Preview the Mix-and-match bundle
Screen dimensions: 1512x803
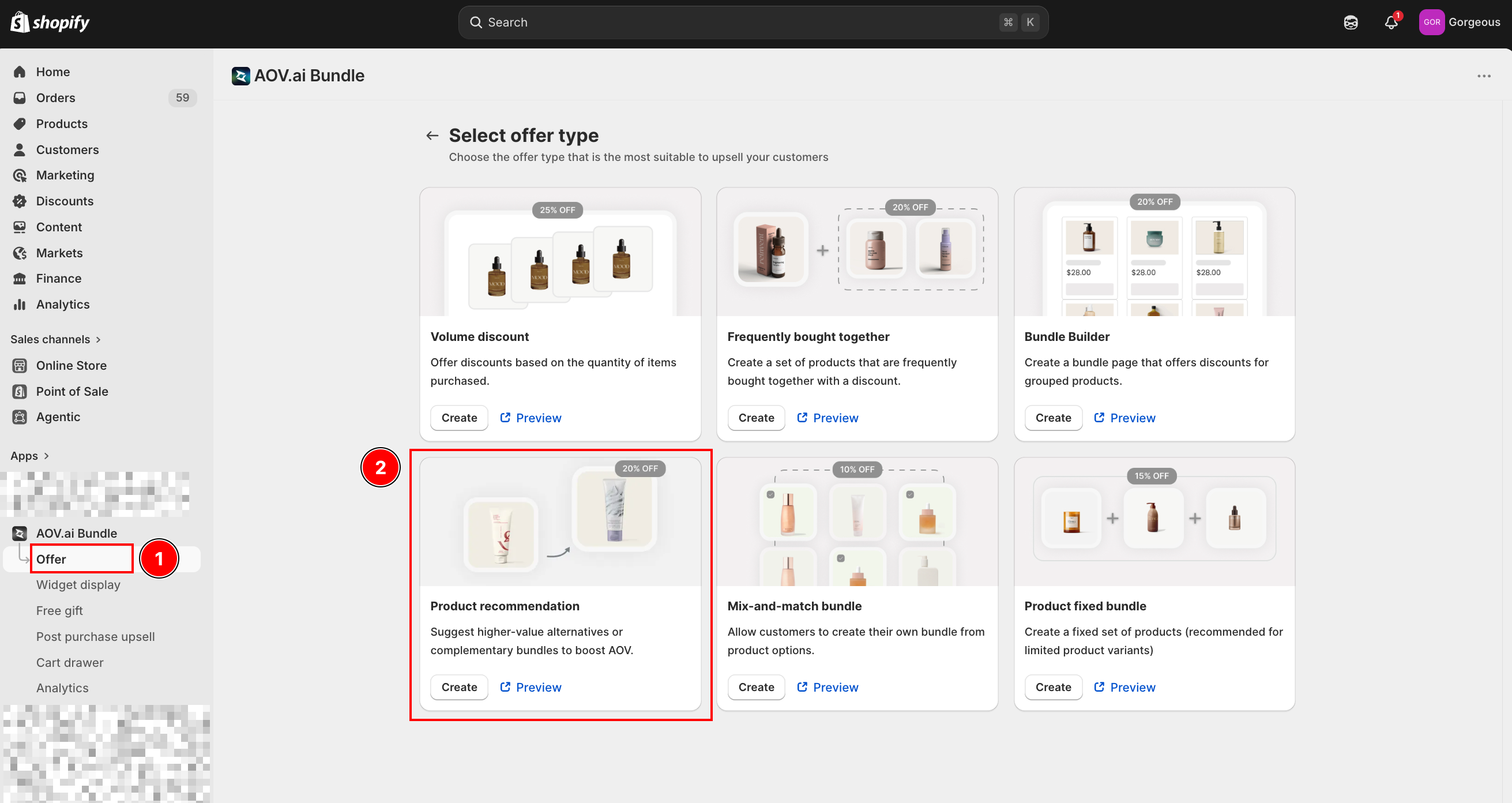coord(827,687)
